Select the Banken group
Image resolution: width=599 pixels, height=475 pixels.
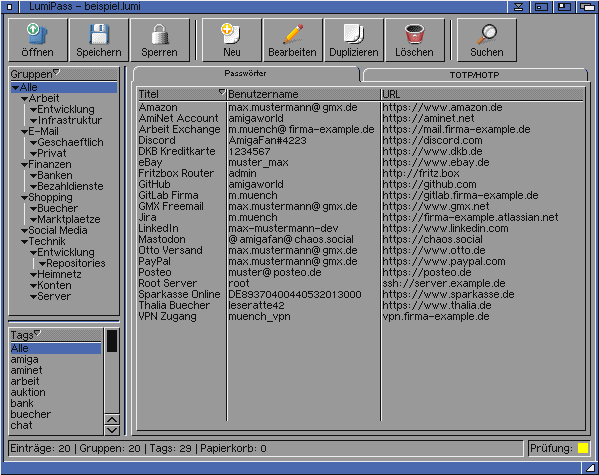click(55, 175)
